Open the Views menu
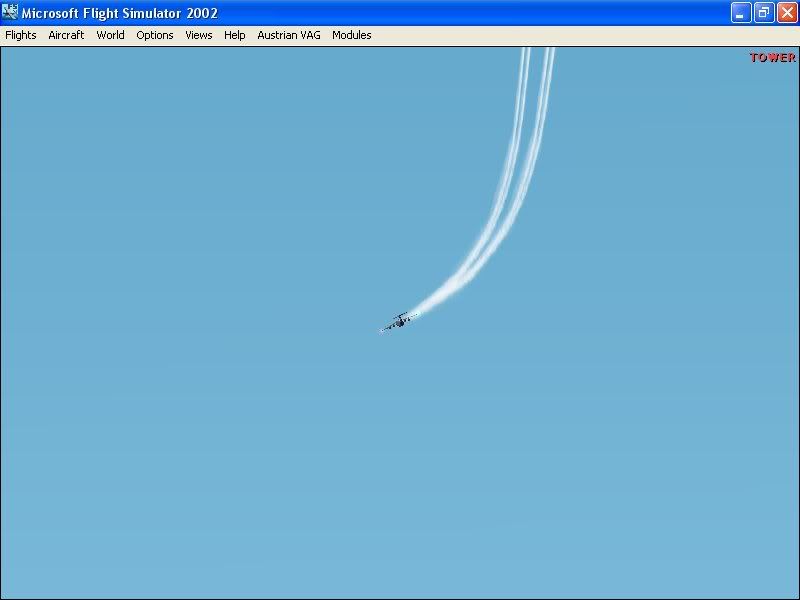The image size is (800, 600). [x=198, y=35]
